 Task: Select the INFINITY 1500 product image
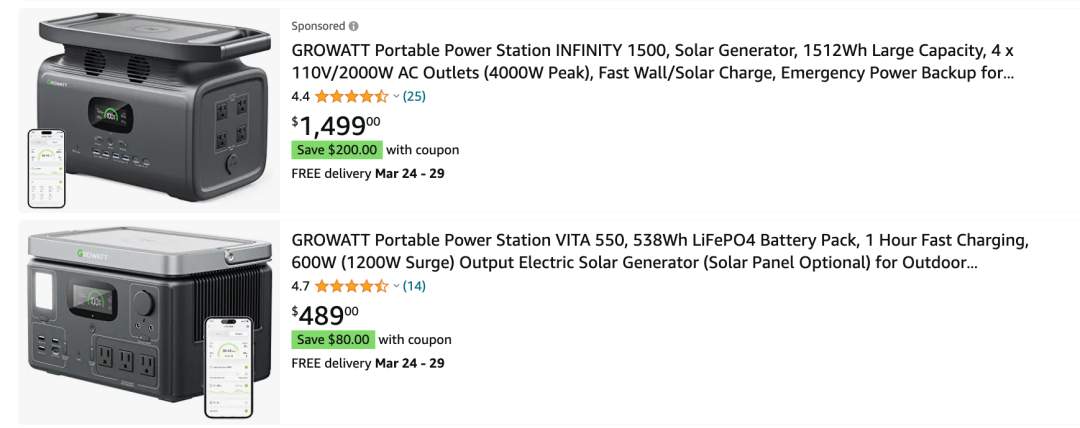[150, 111]
